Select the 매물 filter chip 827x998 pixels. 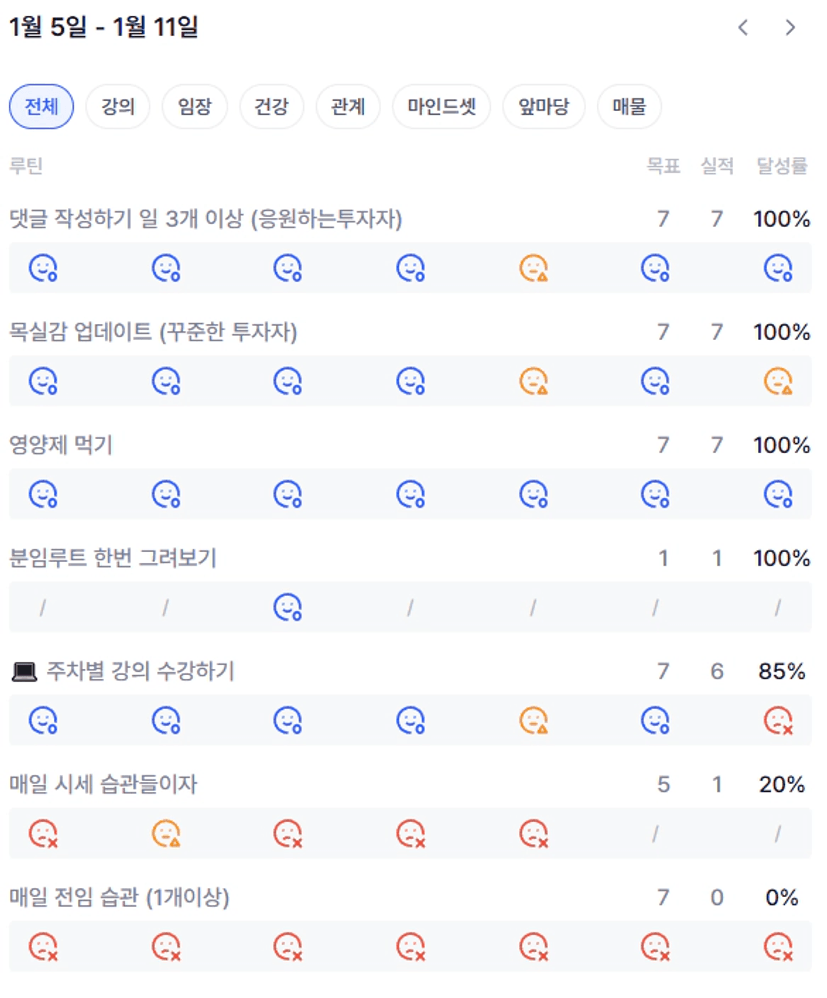(629, 107)
